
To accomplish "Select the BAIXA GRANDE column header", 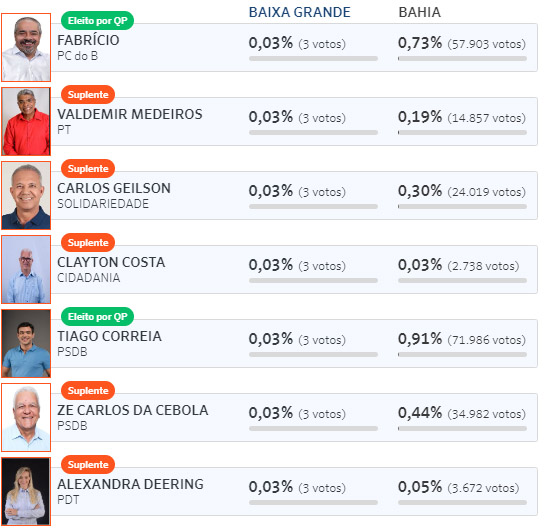I will [x=300, y=12].
